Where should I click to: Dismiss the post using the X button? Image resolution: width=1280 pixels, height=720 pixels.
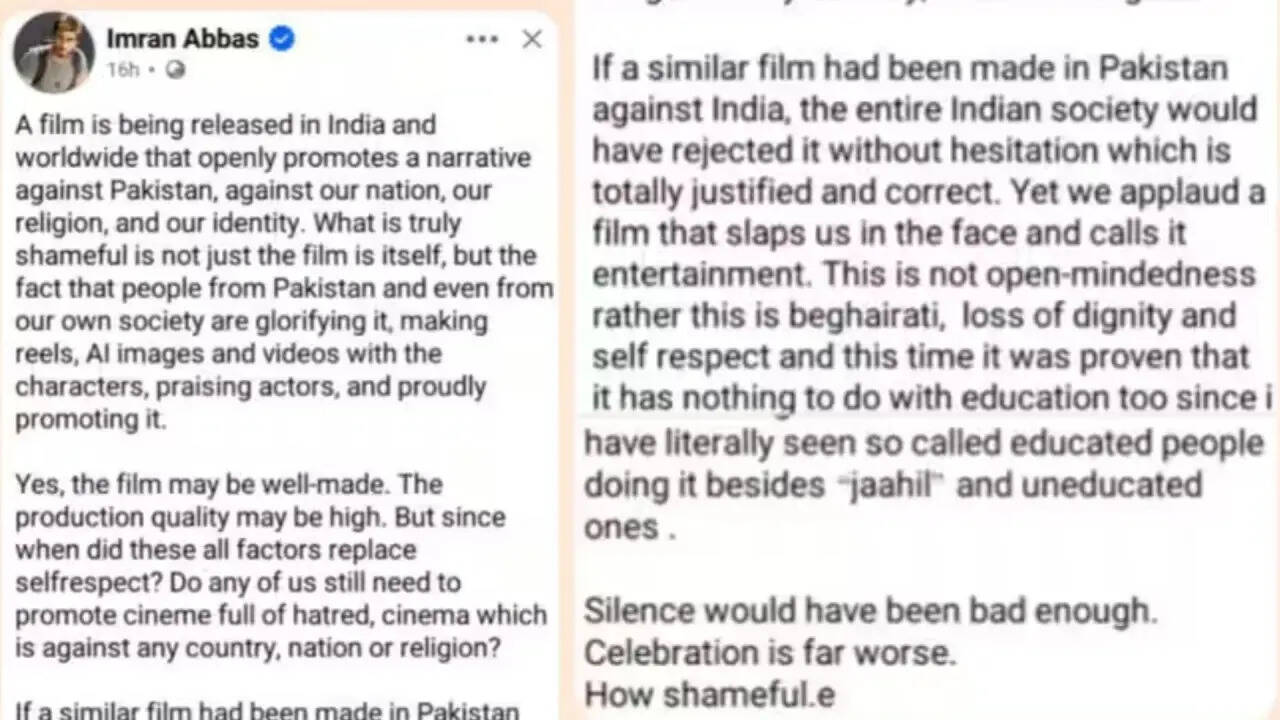coord(532,38)
